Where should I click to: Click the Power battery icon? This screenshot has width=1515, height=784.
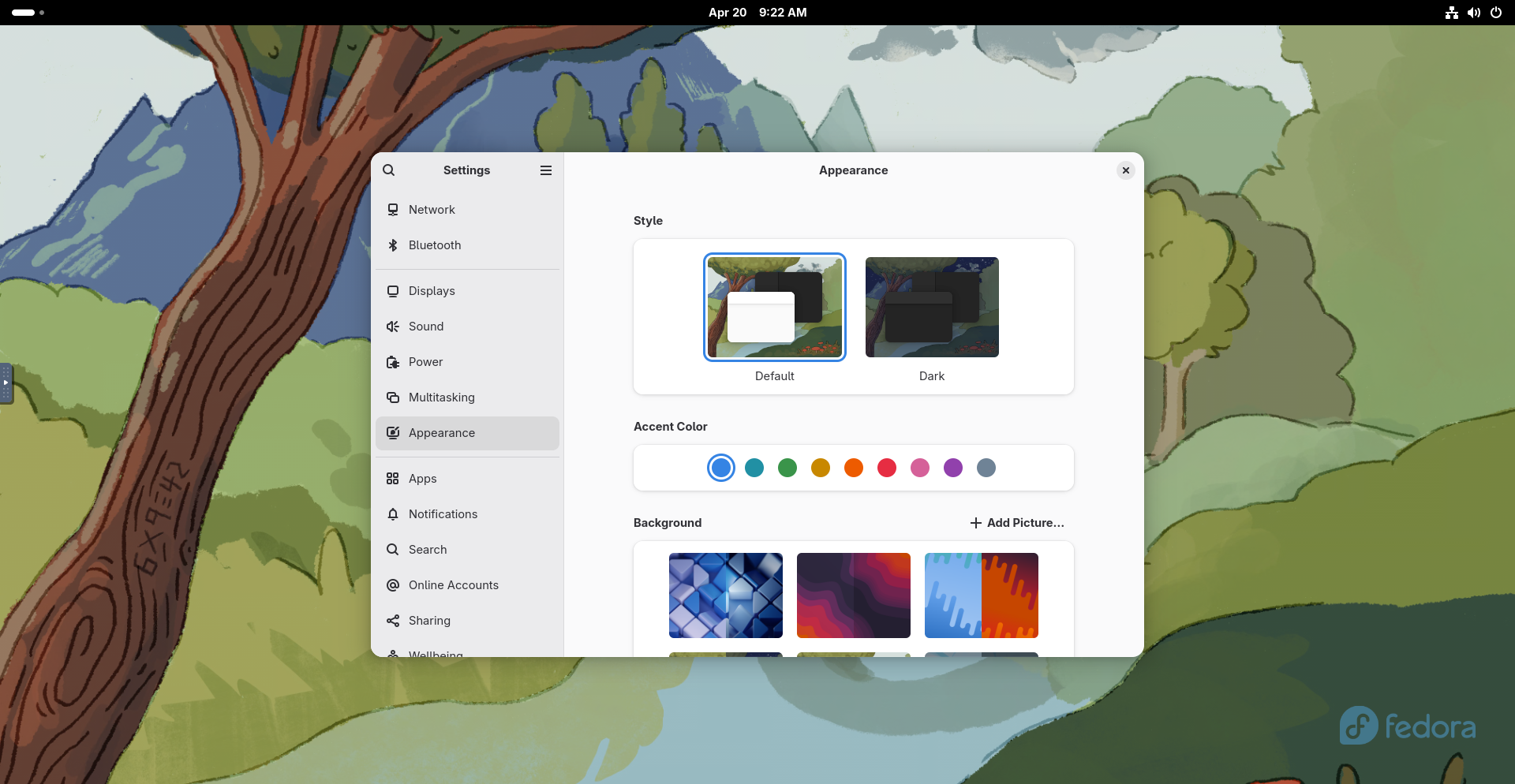point(393,362)
